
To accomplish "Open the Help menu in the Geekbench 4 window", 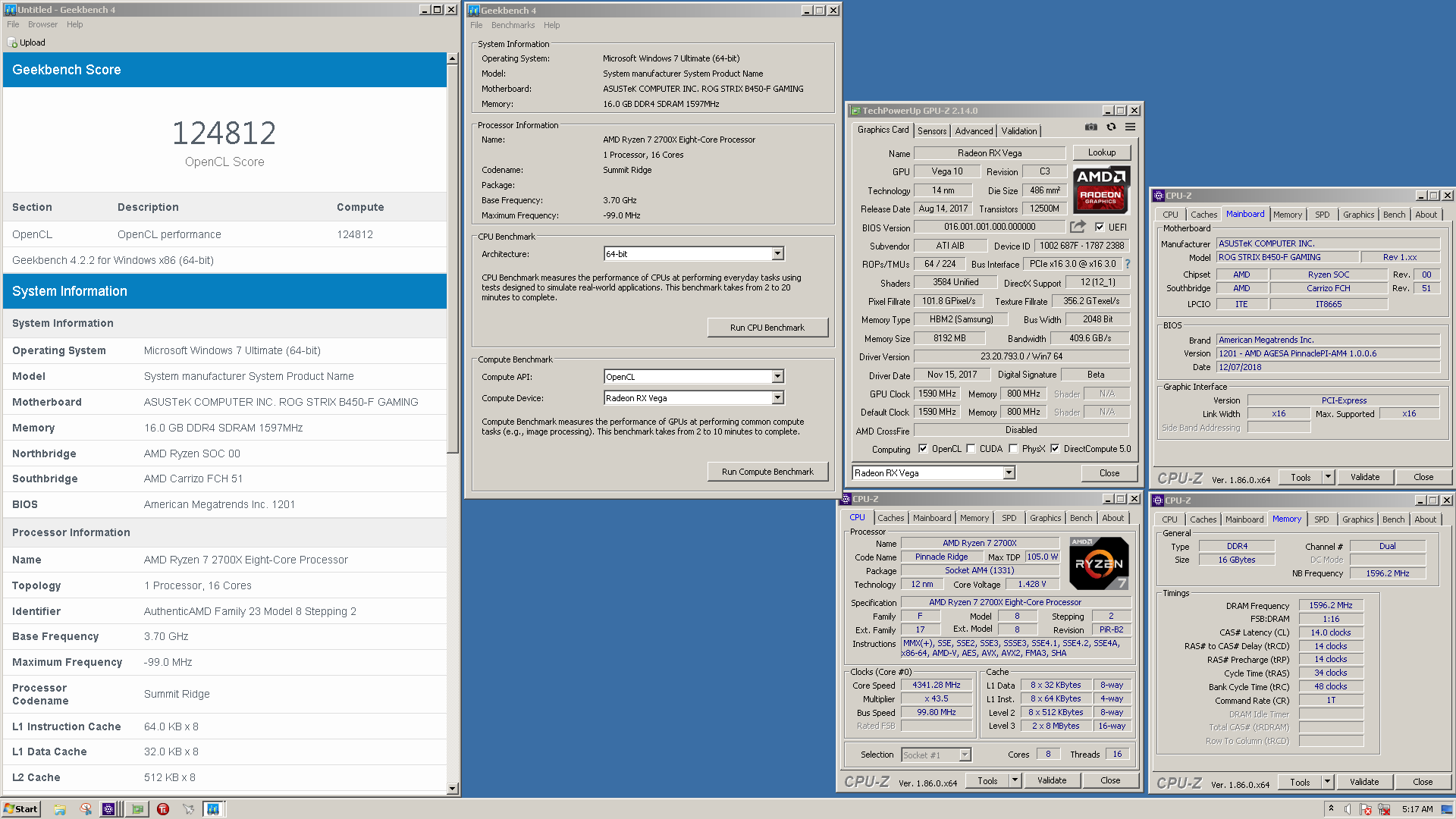I will (551, 25).
